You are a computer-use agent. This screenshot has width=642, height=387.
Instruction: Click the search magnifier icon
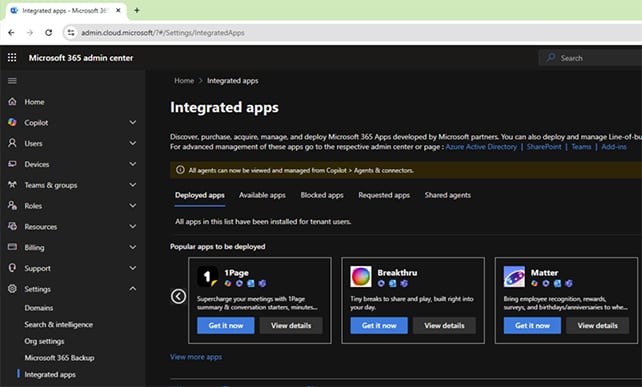[x=551, y=58]
